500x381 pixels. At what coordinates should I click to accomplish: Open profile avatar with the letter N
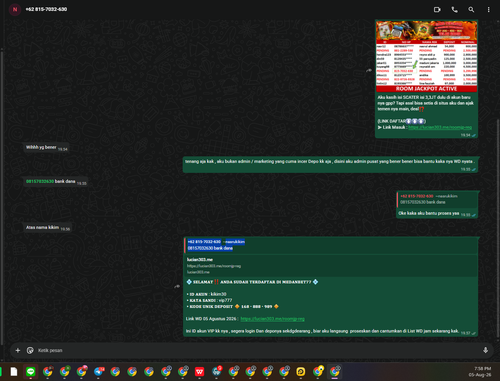coord(15,9)
